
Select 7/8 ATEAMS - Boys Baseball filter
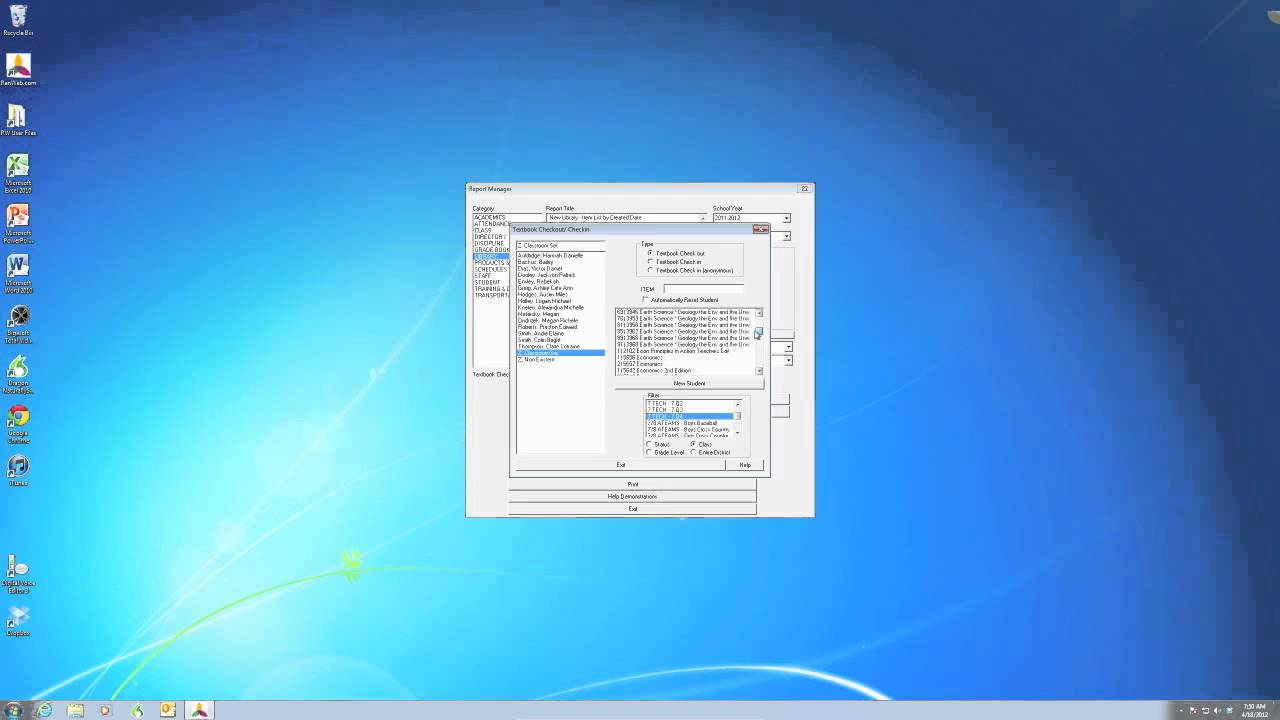[x=690, y=423]
